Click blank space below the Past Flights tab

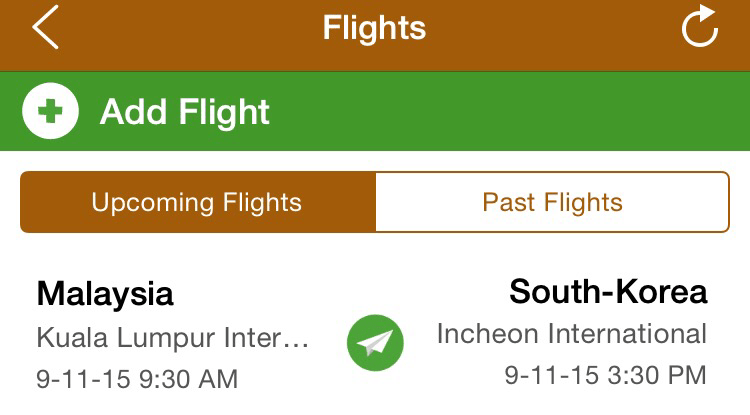point(552,248)
